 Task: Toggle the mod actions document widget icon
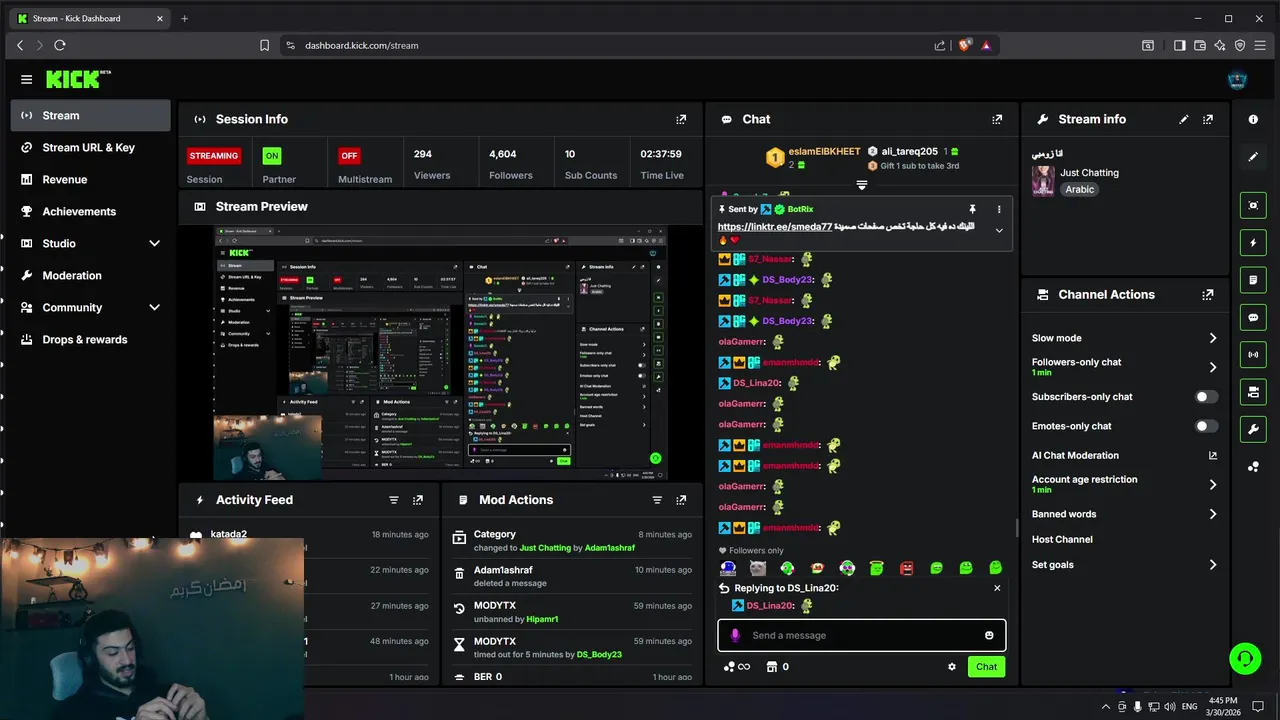[x=1253, y=280]
